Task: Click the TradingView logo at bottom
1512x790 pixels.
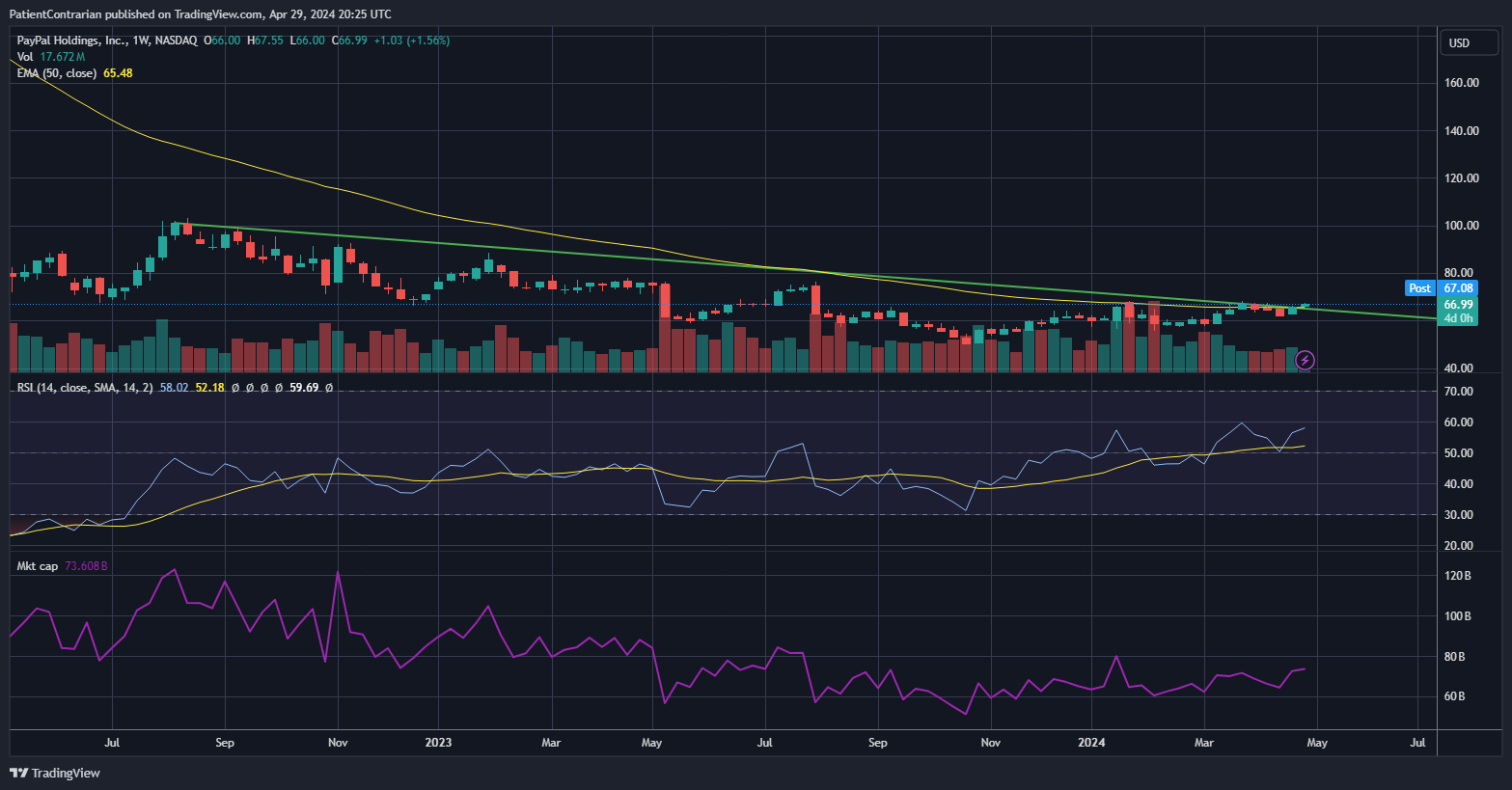Action: (55, 773)
